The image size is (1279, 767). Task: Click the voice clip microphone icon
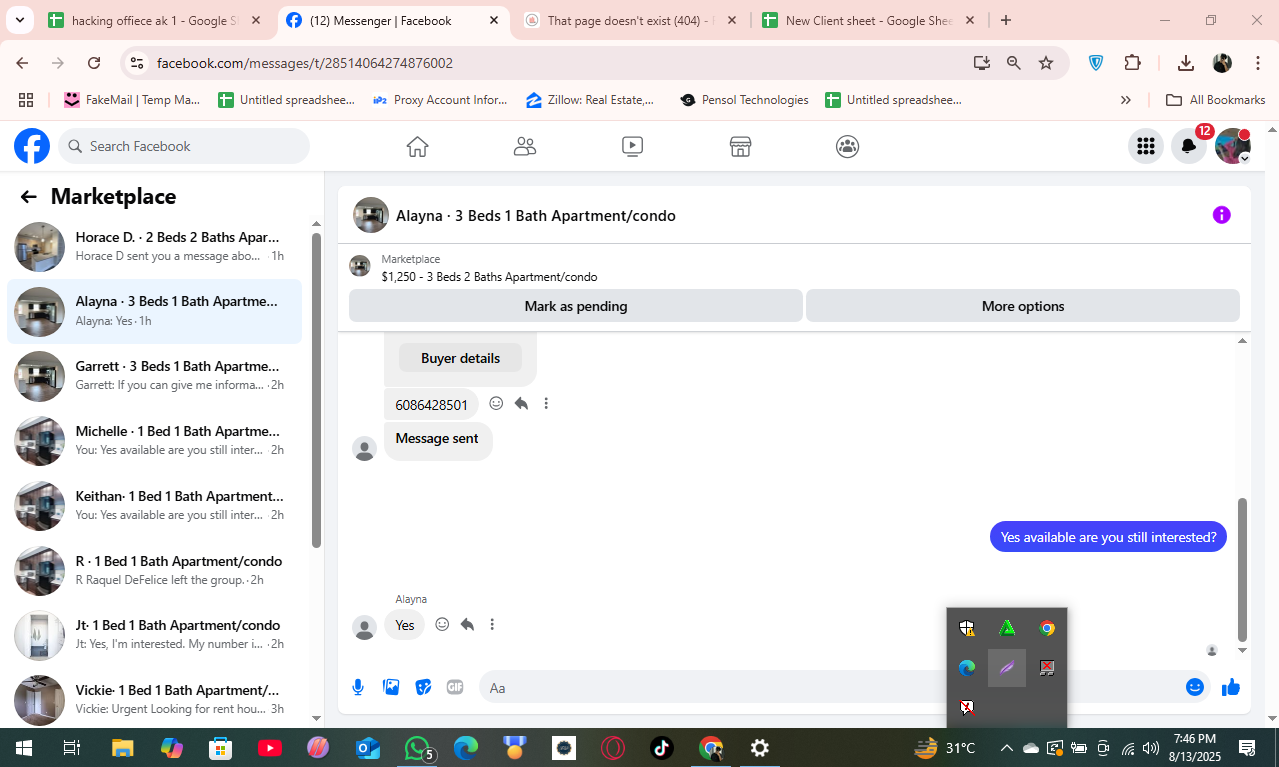click(358, 687)
